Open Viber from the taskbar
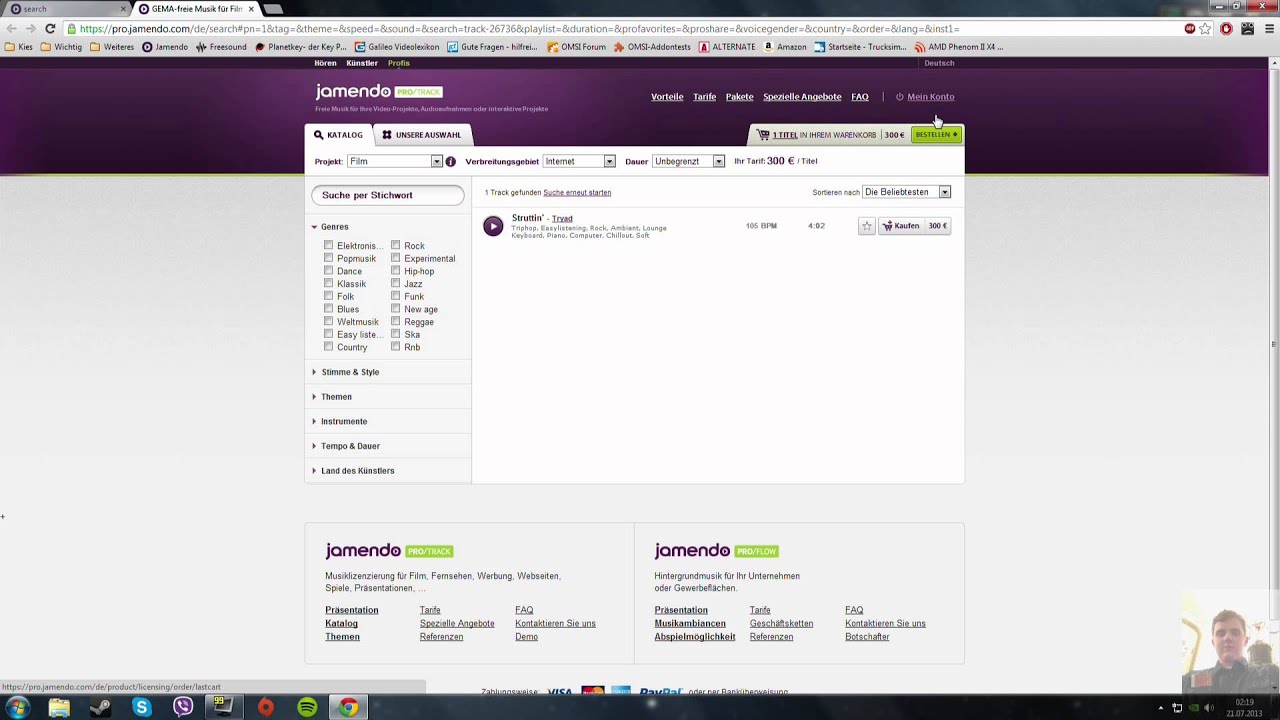 (x=183, y=708)
